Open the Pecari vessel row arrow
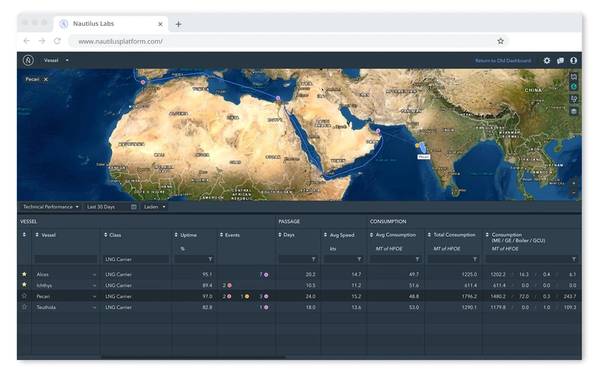599x384 pixels. coord(94,296)
